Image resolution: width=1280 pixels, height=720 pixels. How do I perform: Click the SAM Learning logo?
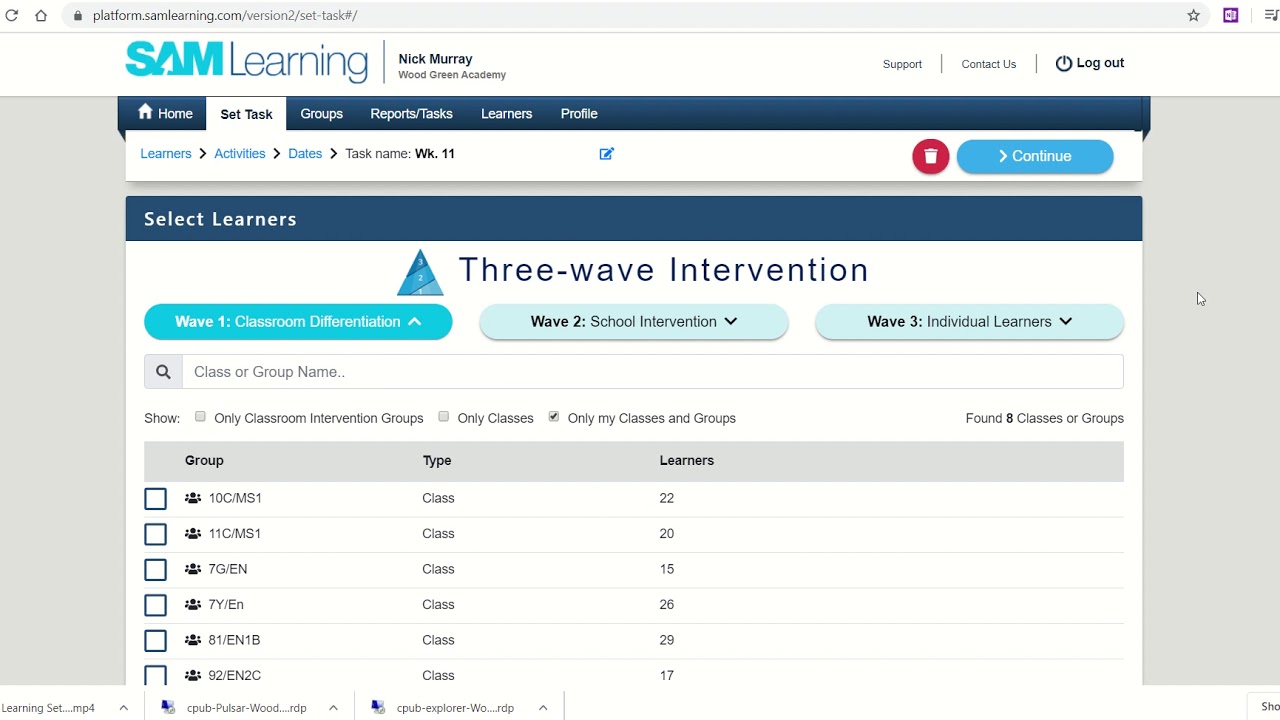[246, 61]
